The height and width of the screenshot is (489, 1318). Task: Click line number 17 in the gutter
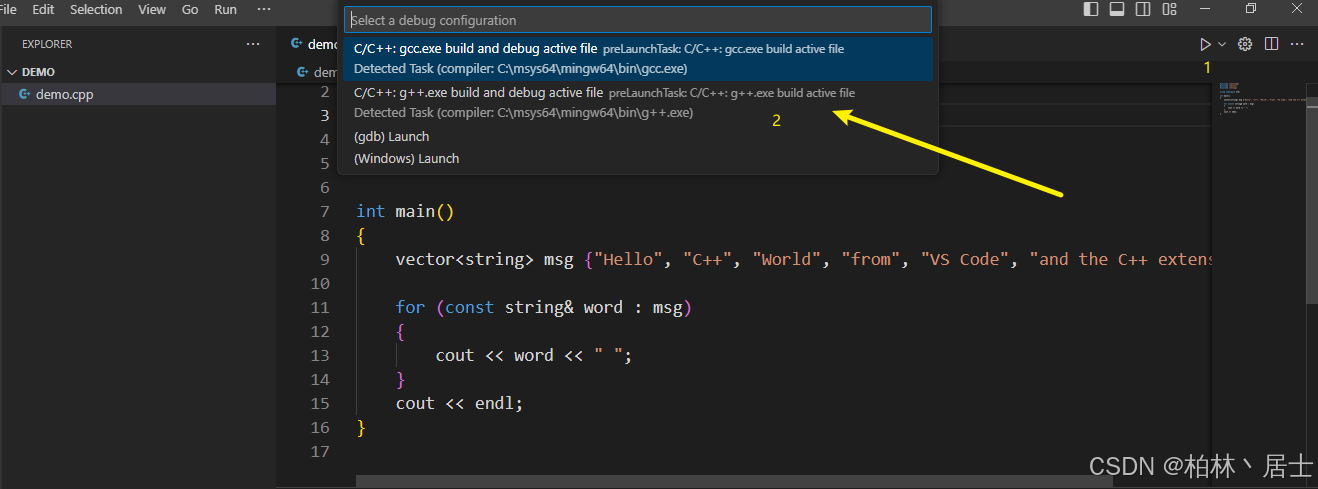[x=320, y=451]
